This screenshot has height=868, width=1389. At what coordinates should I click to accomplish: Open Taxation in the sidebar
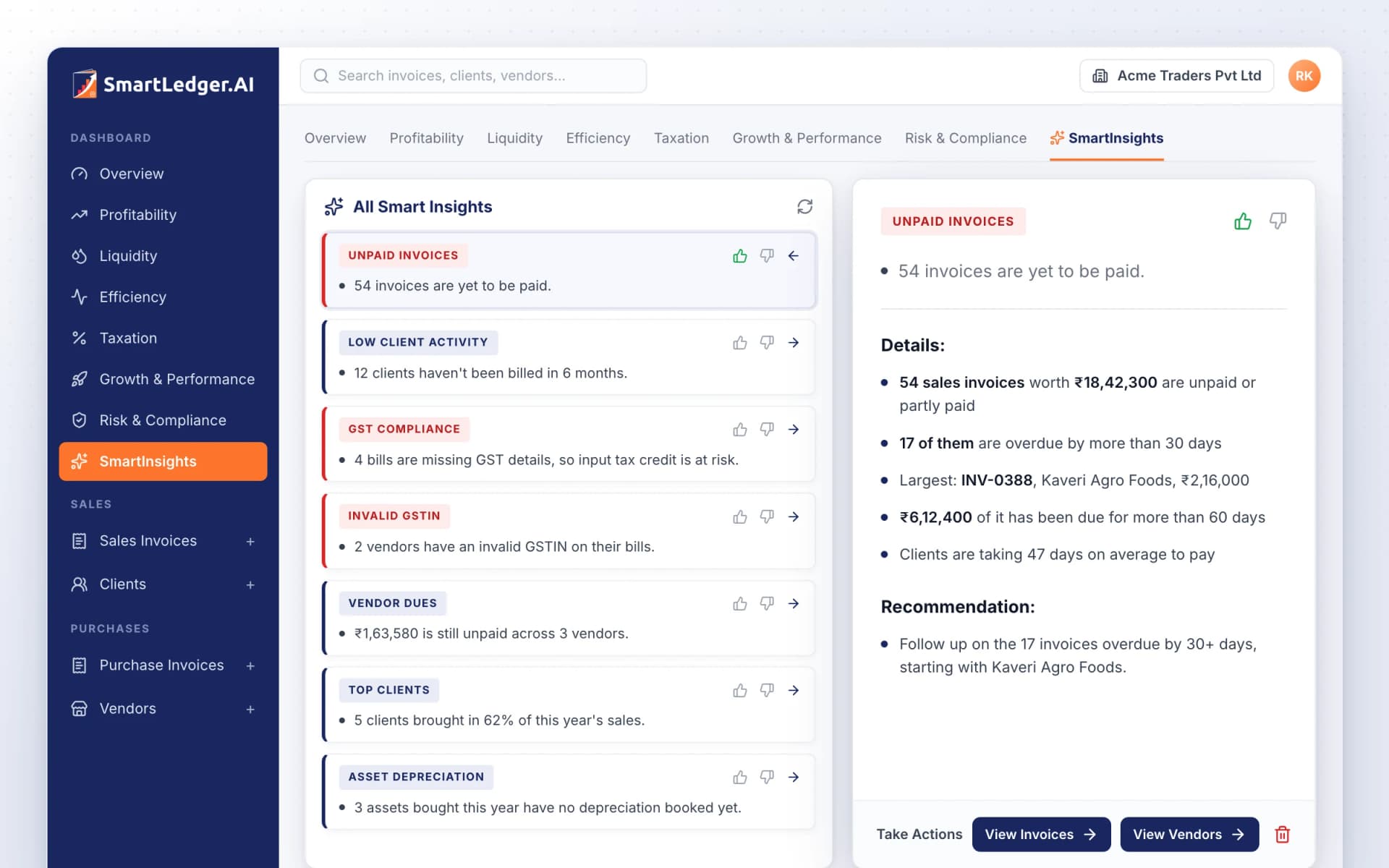coord(163,338)
